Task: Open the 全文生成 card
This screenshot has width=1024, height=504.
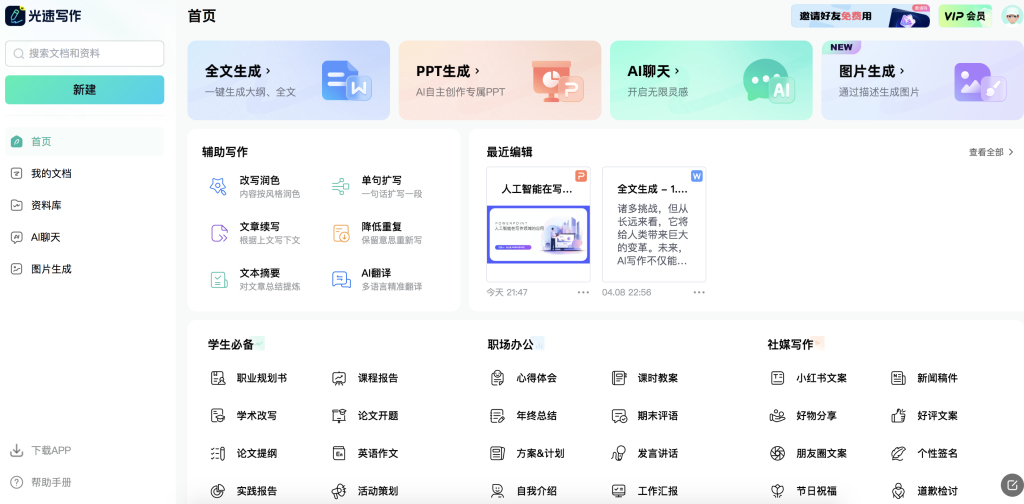Action: click(289, 80)
